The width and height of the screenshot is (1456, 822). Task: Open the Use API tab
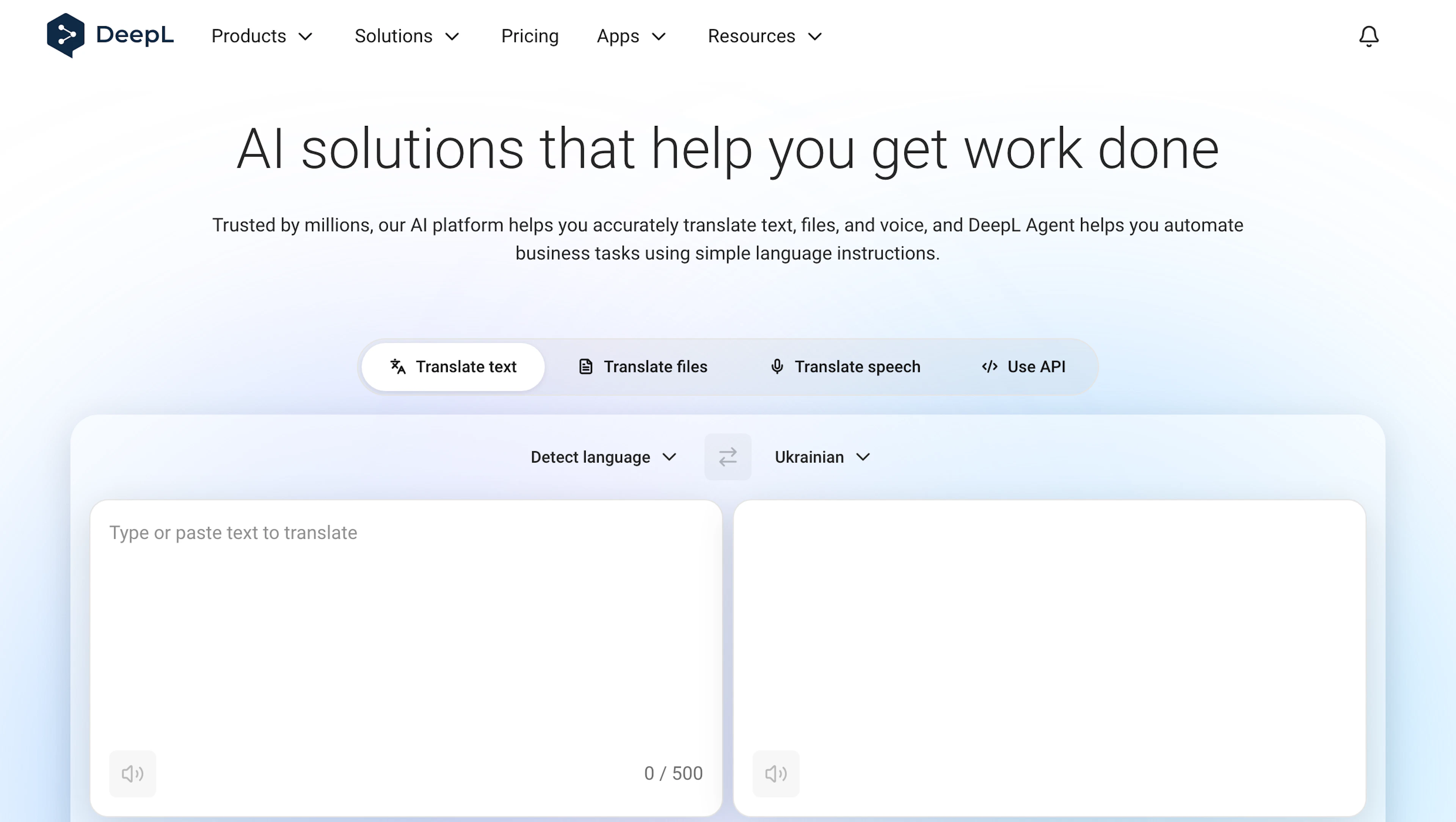point(1023,366)
